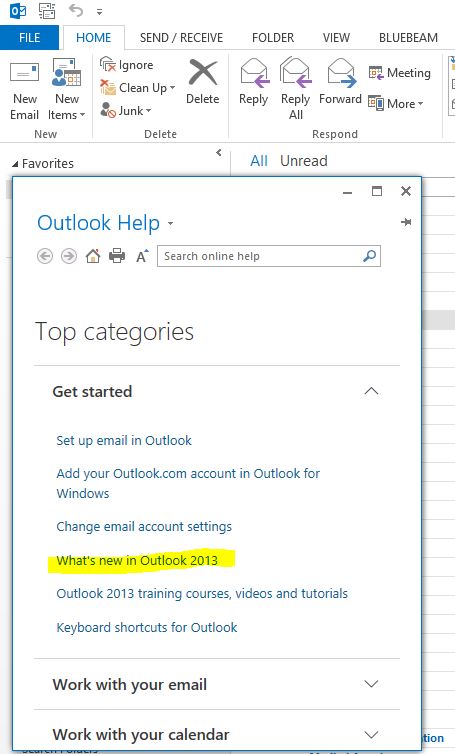Open the FILE backstage tab
The image size is (455, 754).
click(x=29, y=38)
